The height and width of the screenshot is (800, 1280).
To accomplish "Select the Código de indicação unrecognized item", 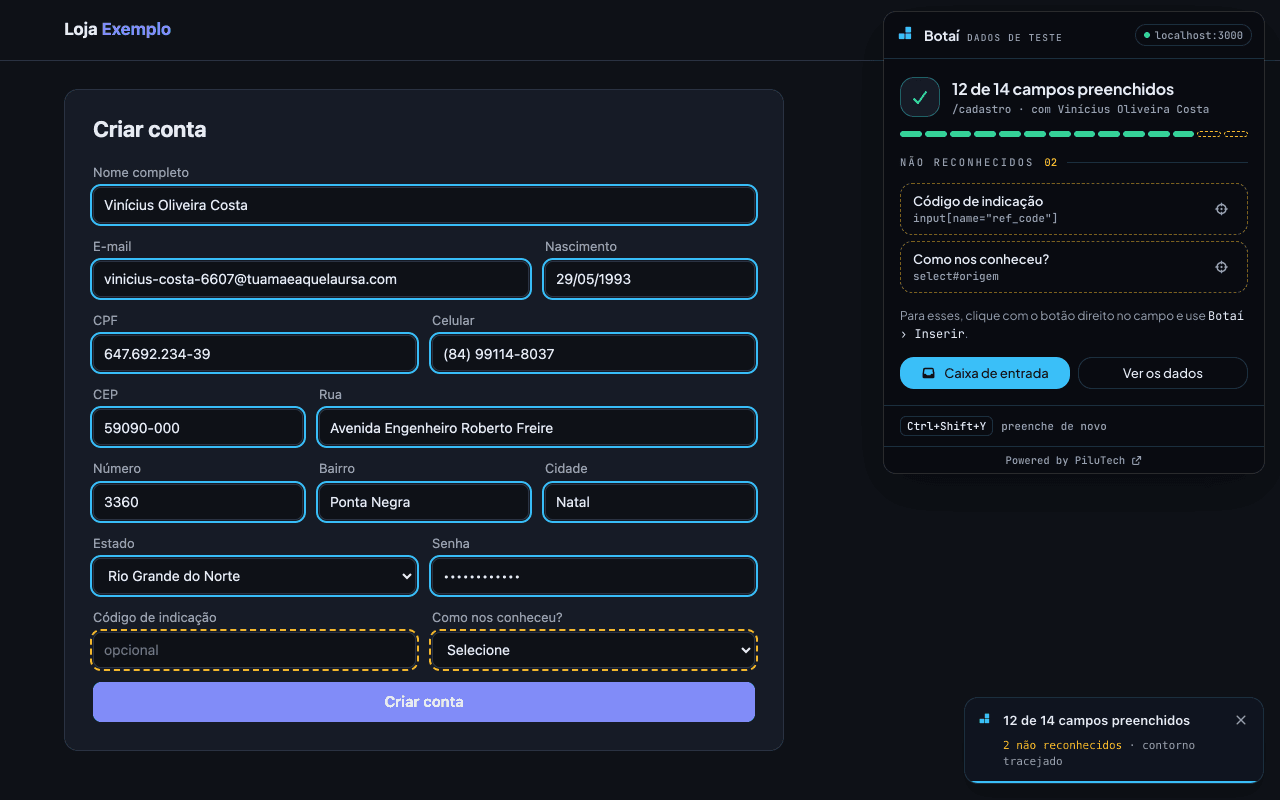I will [x=1074, y=209].
